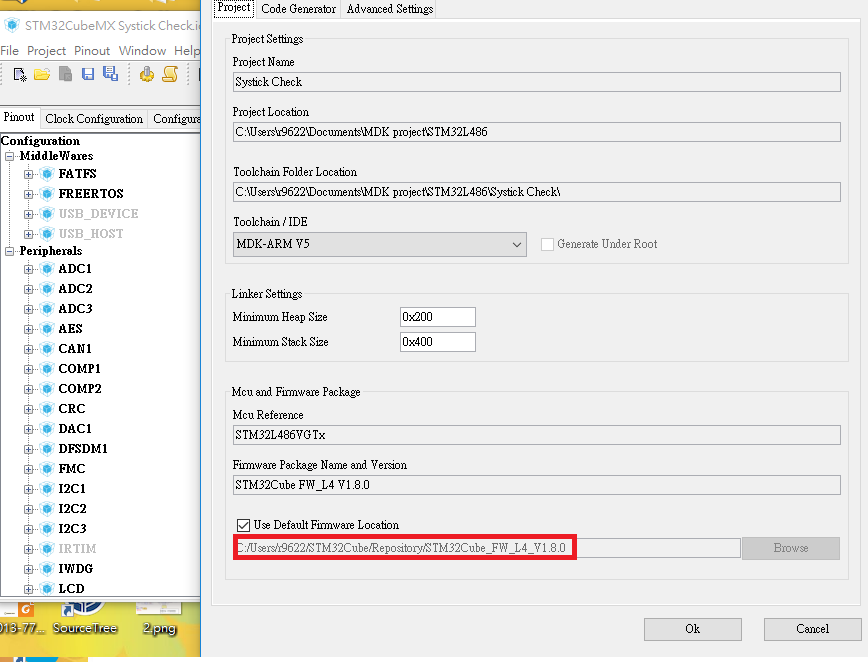Expand the COMP2 tree node
Viewport: 868px width, 662px height.
point(28,389)
